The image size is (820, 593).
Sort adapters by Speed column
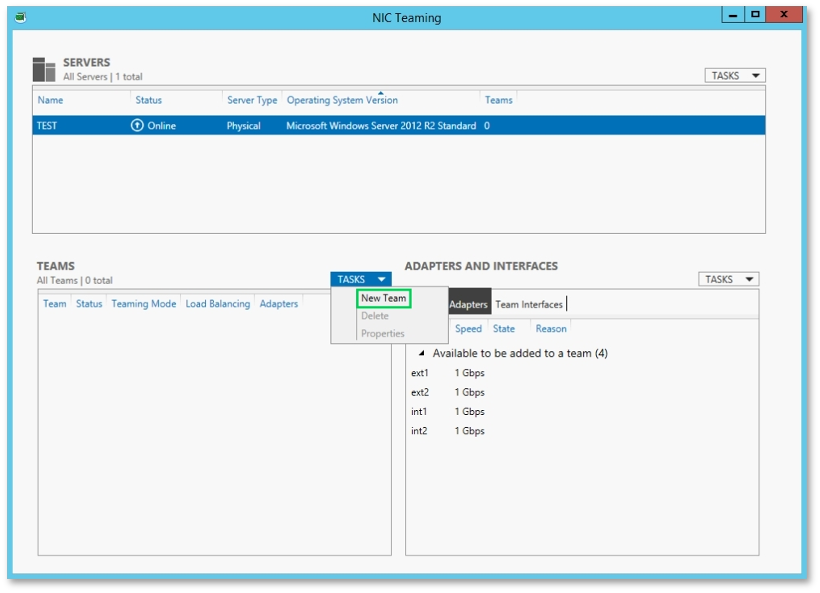click(x=468, y=329)
